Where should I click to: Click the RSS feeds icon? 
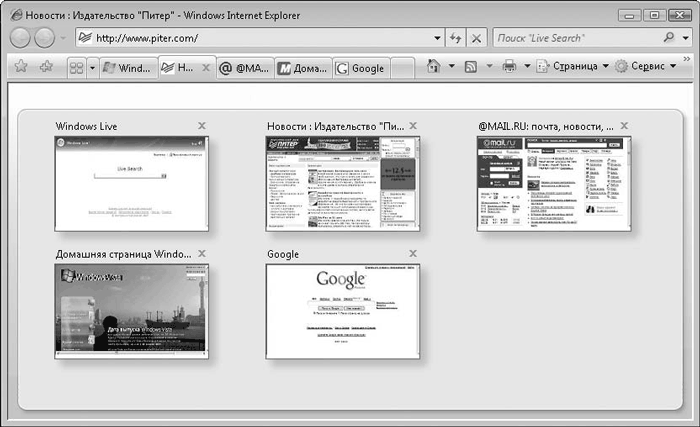pos(469,68)
